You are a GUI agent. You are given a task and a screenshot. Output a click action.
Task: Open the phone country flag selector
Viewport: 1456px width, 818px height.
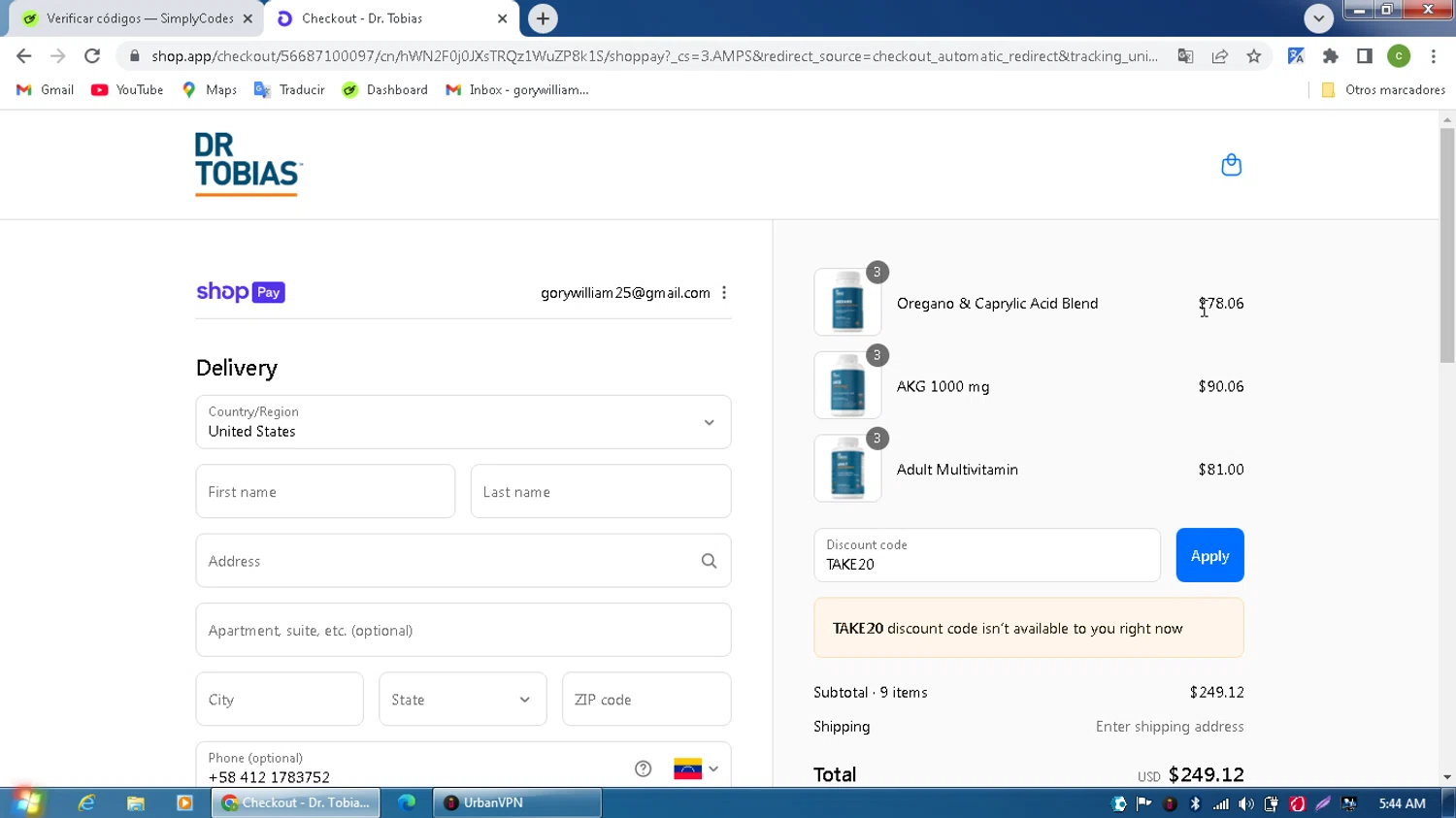click(x=696, y=769)
